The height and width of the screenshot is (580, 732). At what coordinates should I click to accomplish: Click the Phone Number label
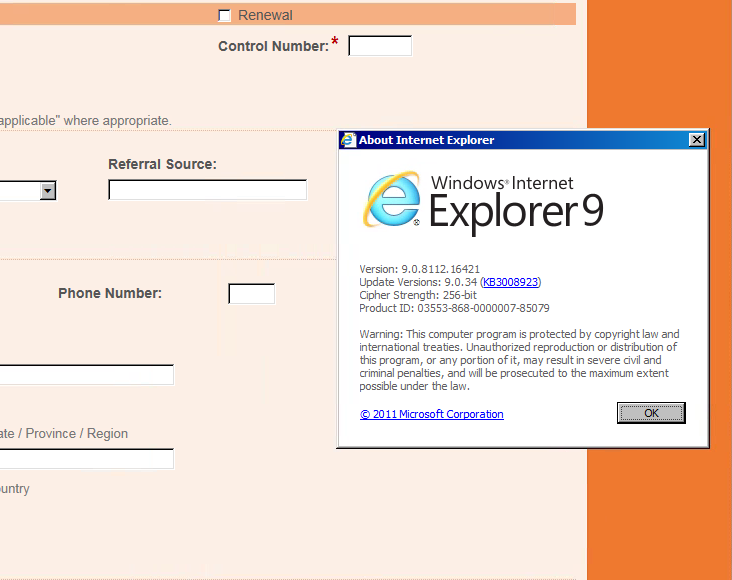point(110,293)
